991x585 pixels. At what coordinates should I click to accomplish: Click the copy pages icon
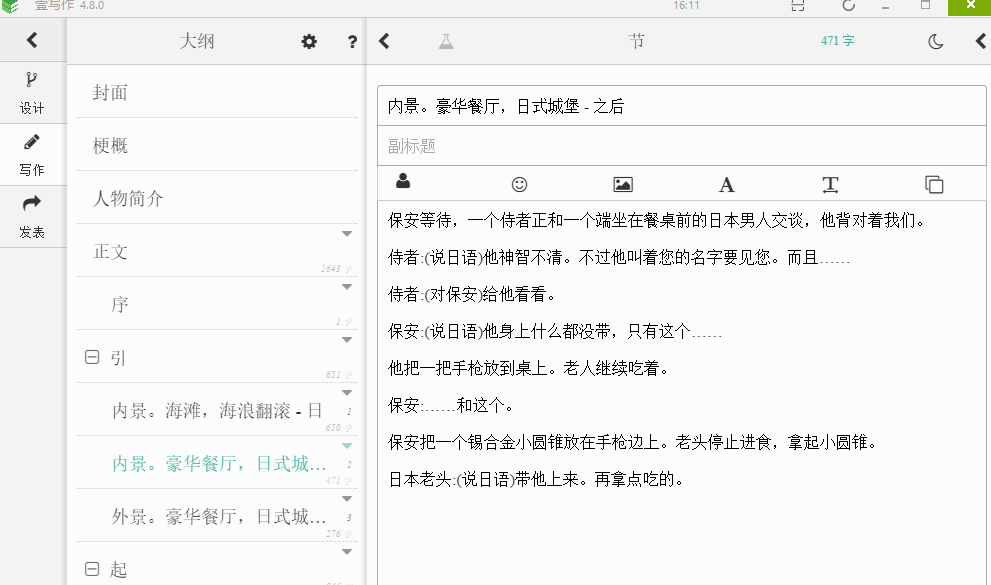pos(934,184)
